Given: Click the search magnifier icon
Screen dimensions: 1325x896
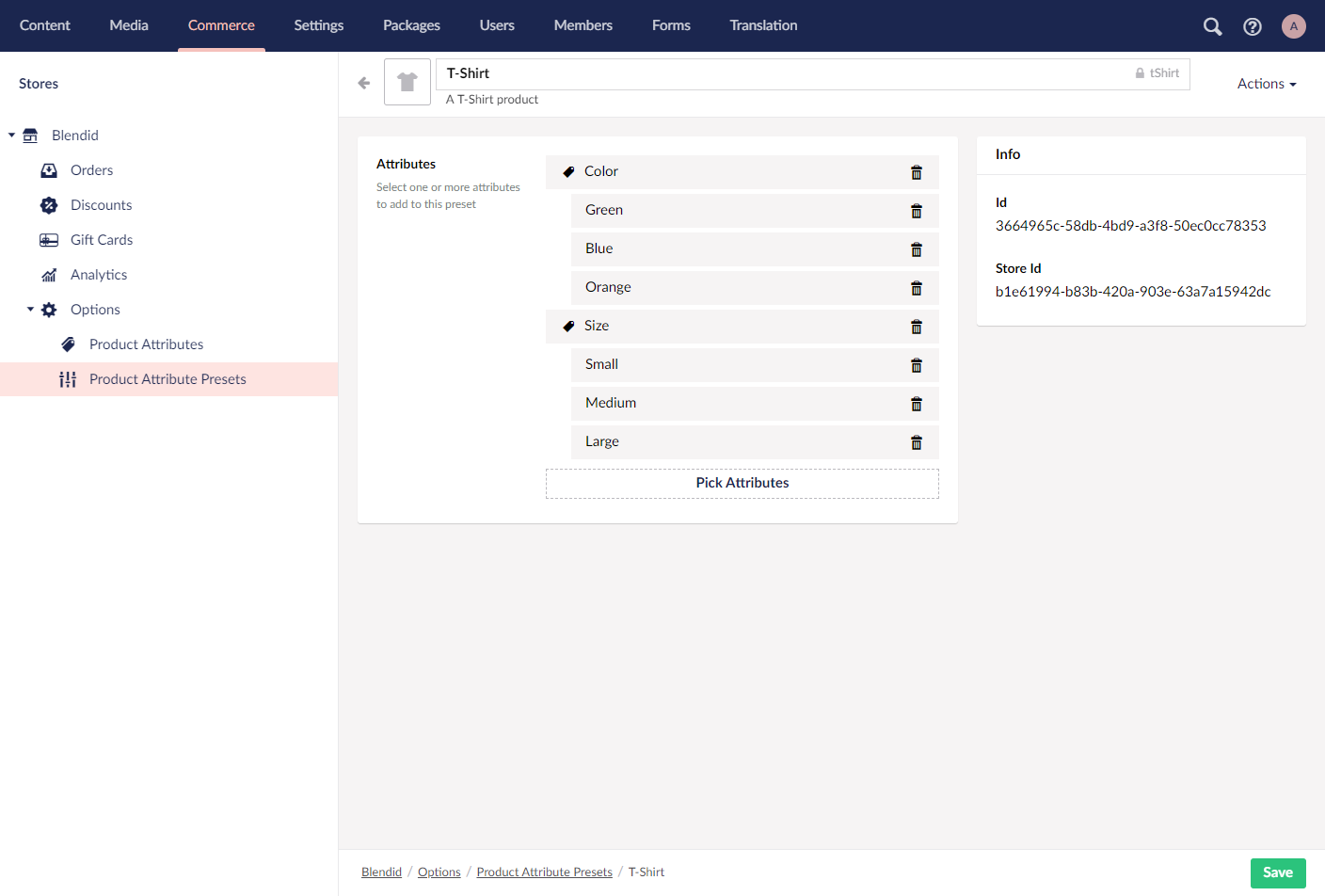Looking at the screenshot, I should 1212,26.
